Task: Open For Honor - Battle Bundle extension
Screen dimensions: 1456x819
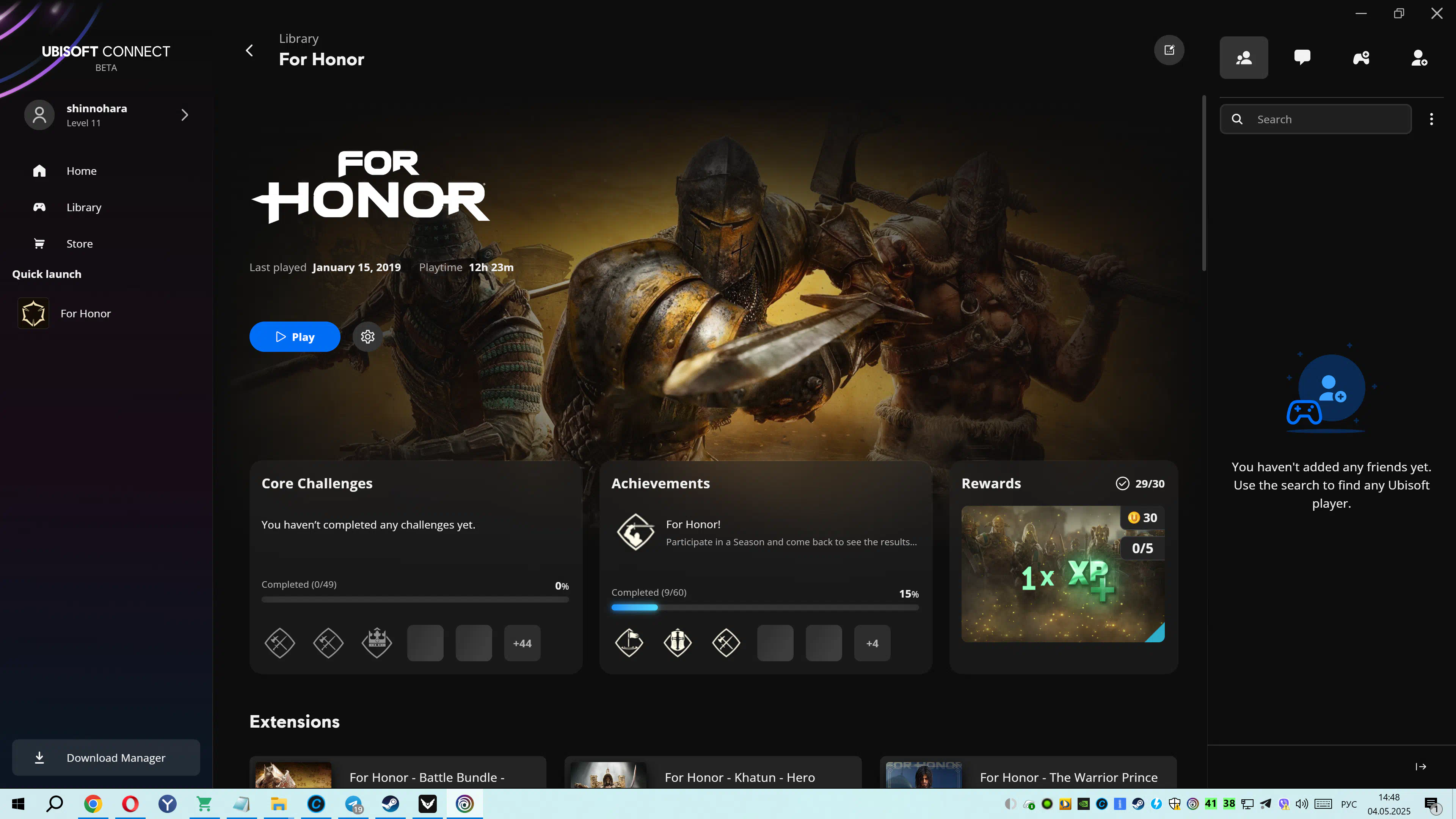Action: (398, 773)
